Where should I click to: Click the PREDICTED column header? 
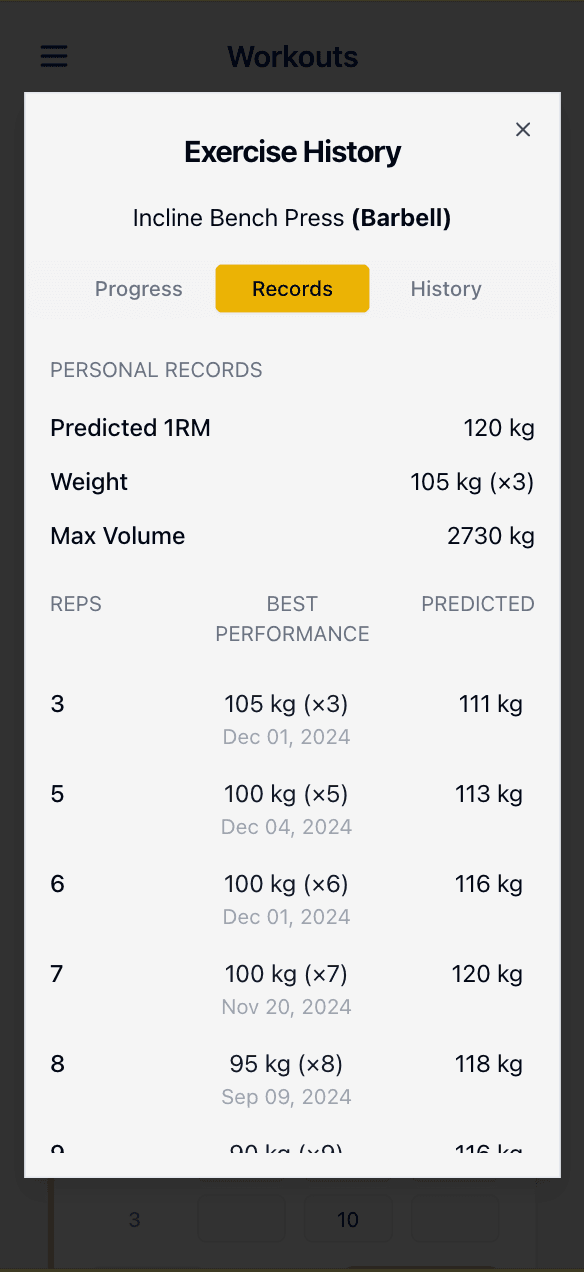pyautogui.click(x=478, y=604)
